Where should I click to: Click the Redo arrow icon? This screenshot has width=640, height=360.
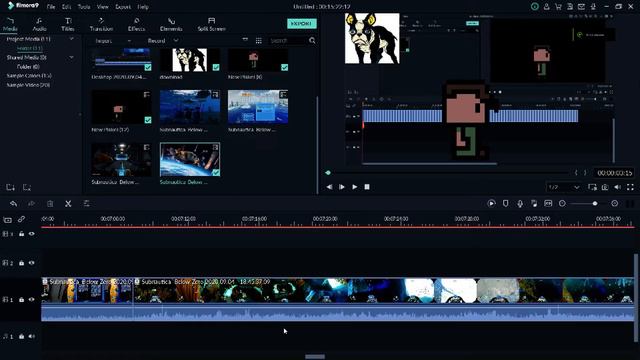coord(31,204)
